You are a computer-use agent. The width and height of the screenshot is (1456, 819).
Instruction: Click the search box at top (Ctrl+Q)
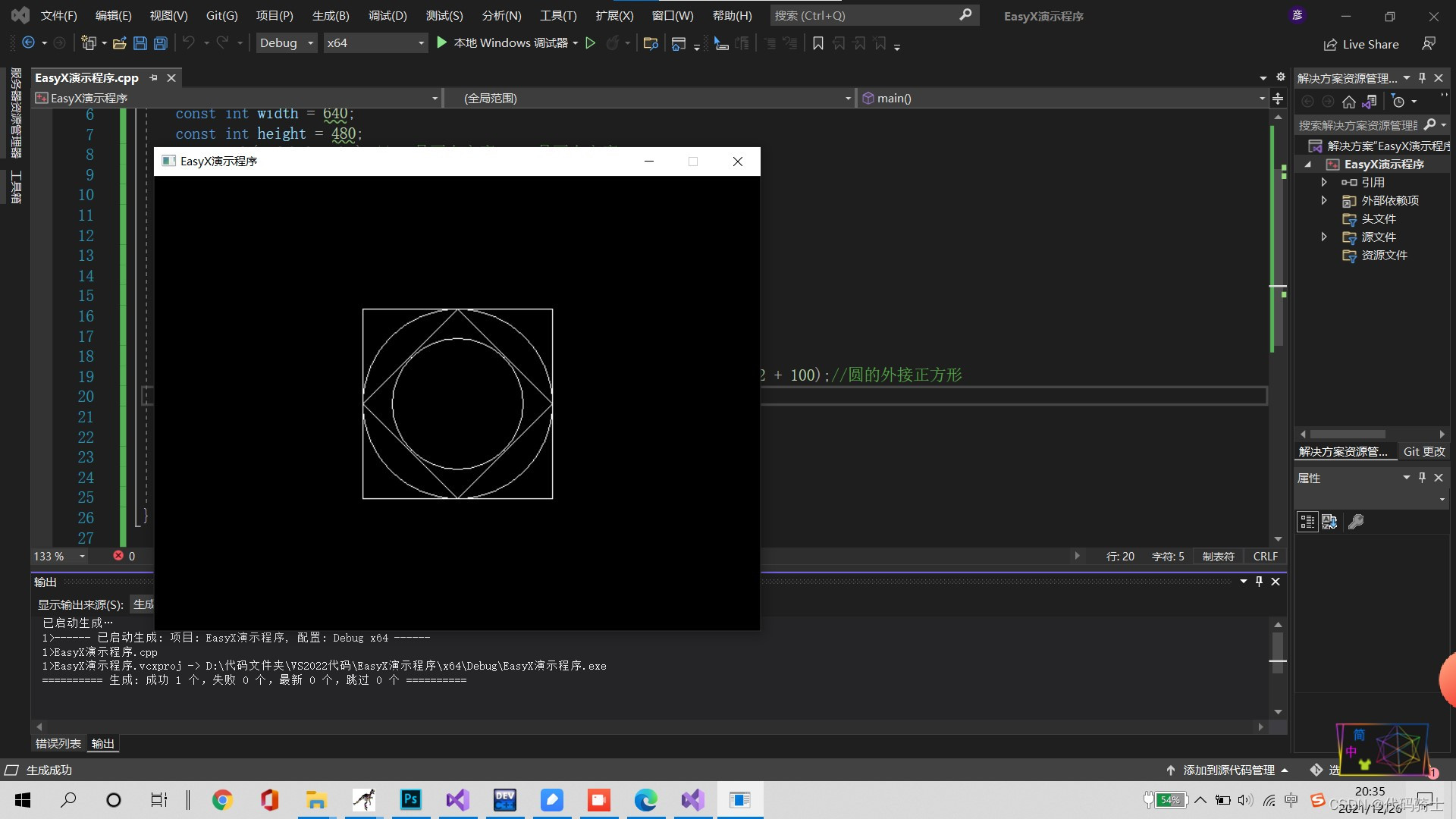click(x=864, y=15)
